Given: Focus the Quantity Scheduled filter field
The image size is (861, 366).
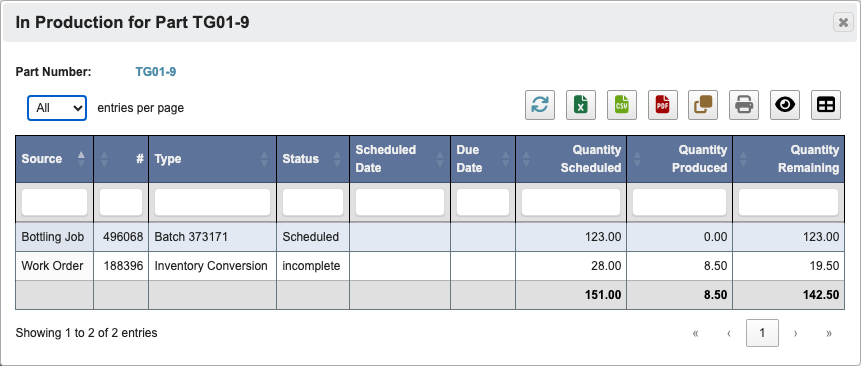Looking at the screenshot, I should tap(571, 202).
